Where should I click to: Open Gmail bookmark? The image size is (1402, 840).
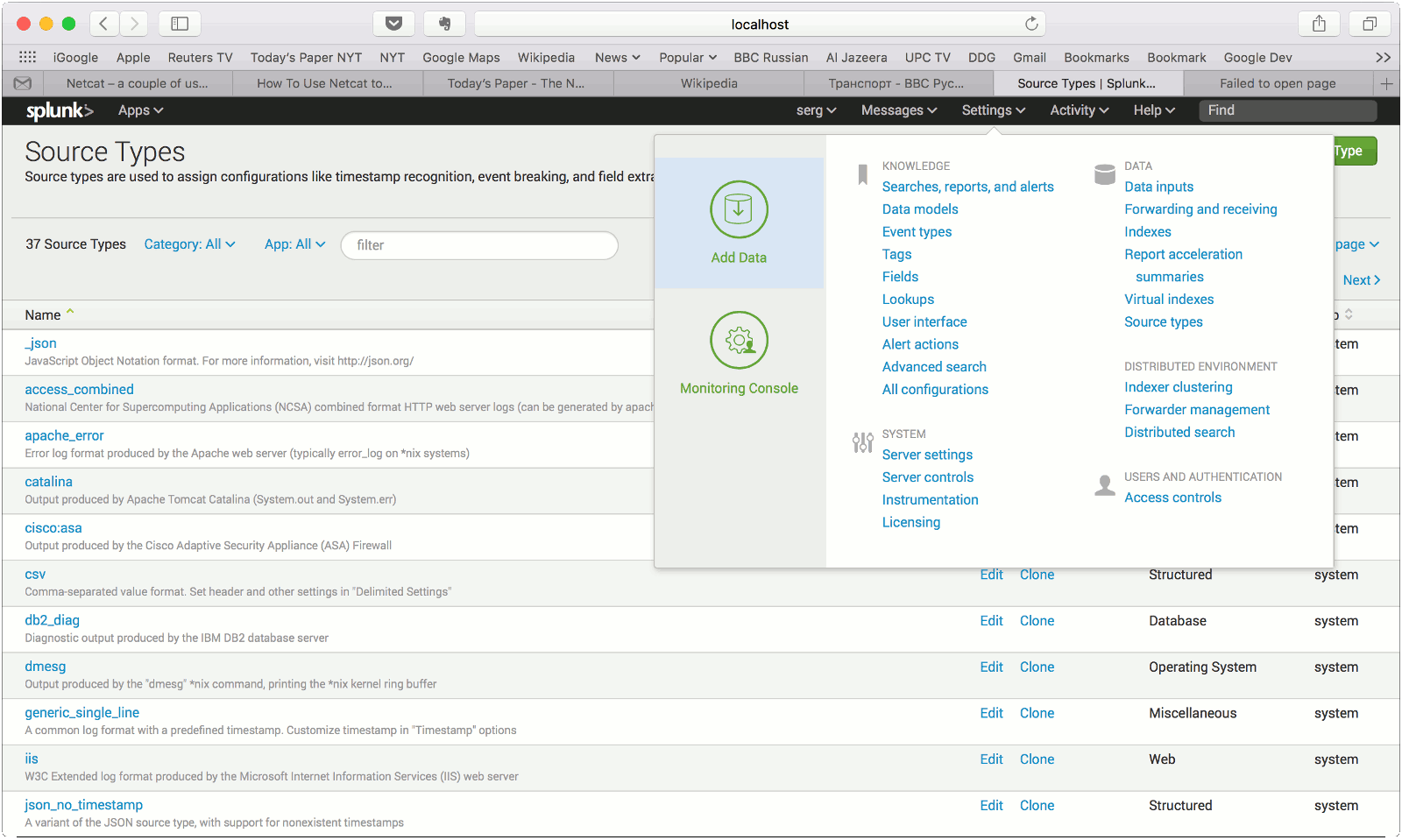tap(1029, 57)
